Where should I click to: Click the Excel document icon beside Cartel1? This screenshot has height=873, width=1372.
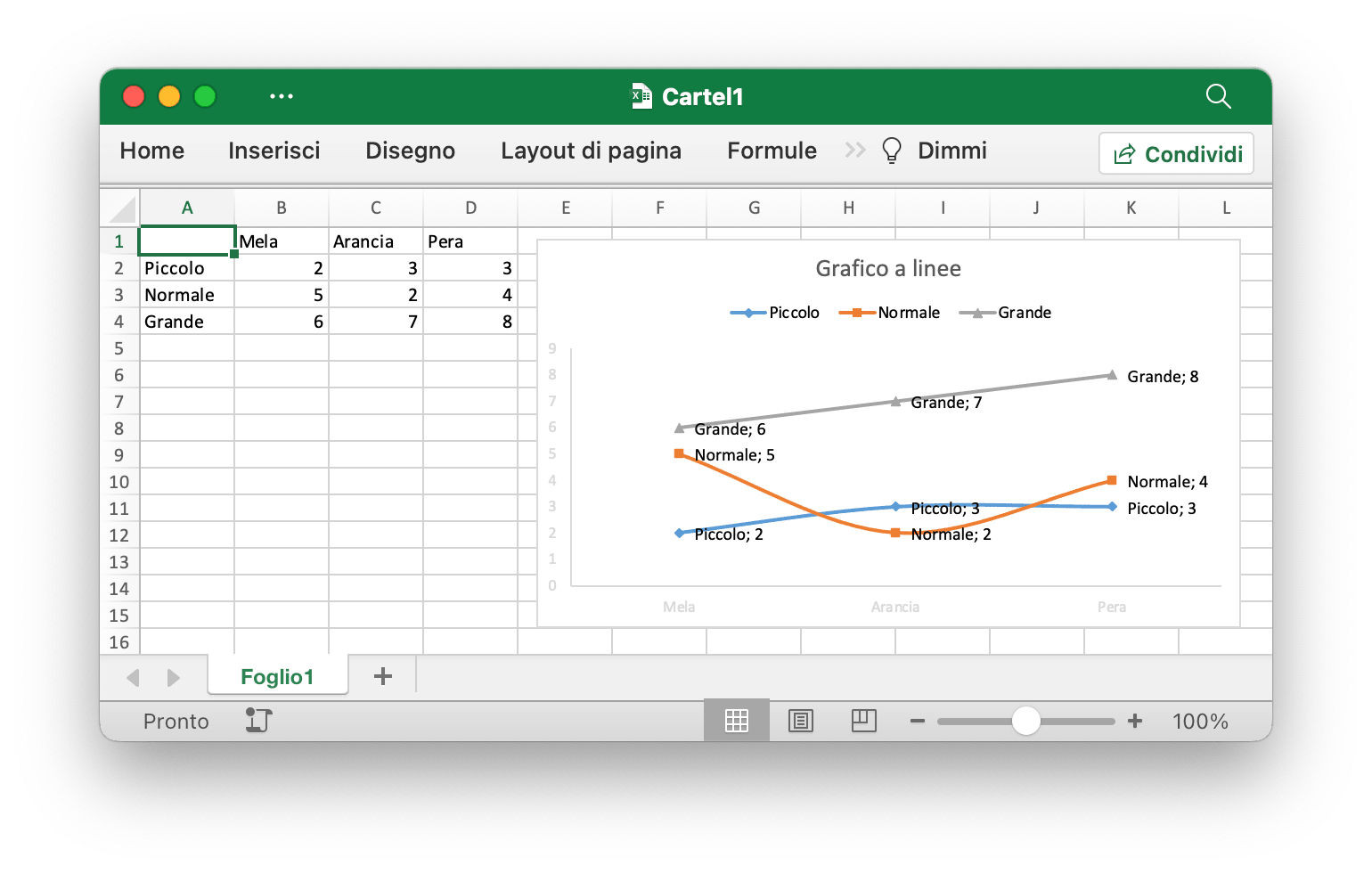tap(641, 96)
